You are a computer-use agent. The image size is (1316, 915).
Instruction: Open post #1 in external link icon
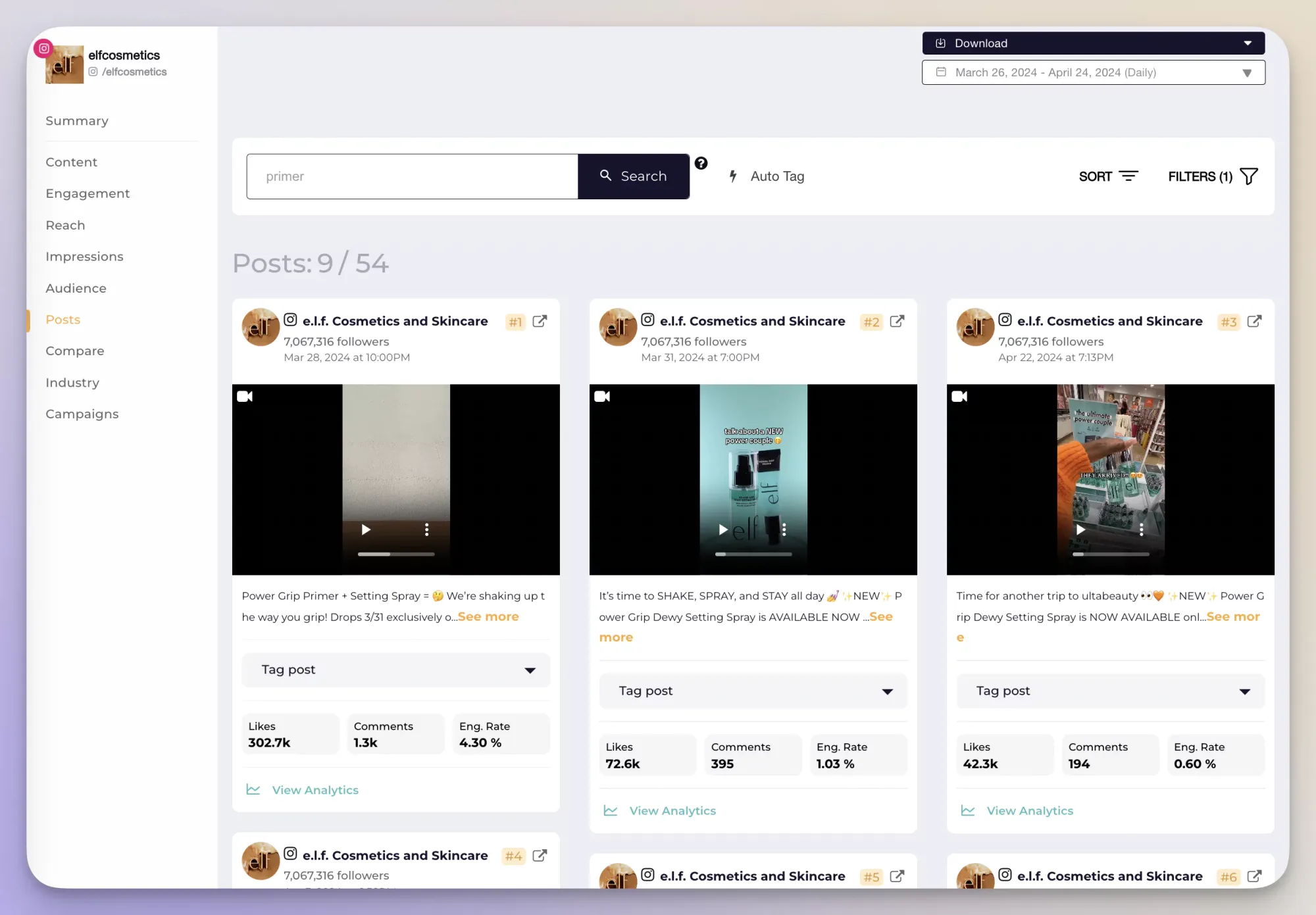click(540, 322)
